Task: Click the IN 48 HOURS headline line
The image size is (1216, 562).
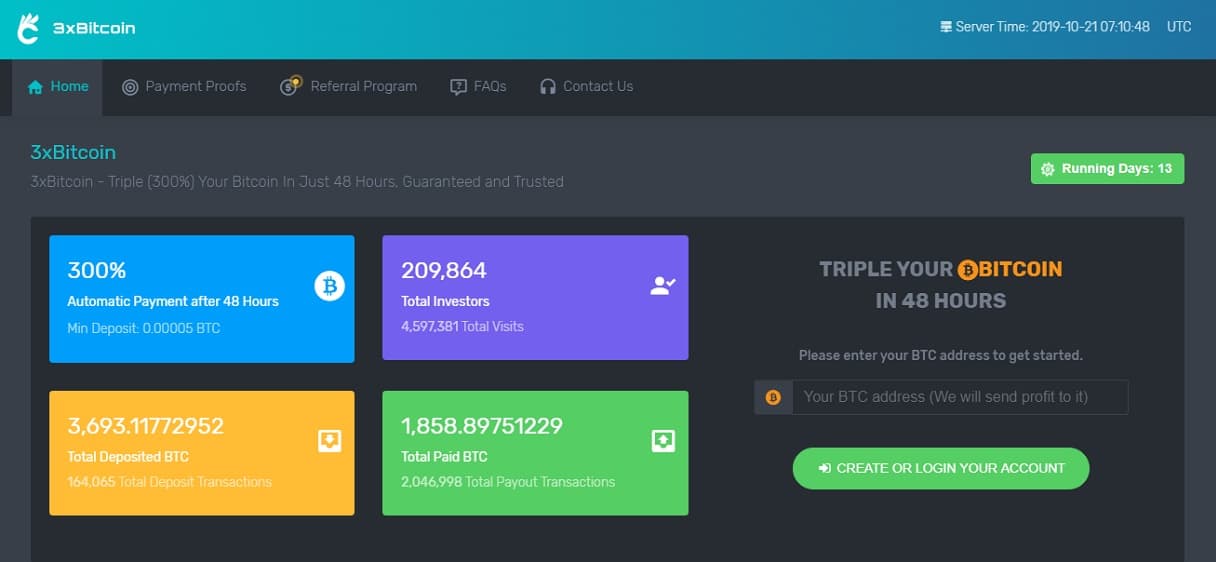Action: 941,301
